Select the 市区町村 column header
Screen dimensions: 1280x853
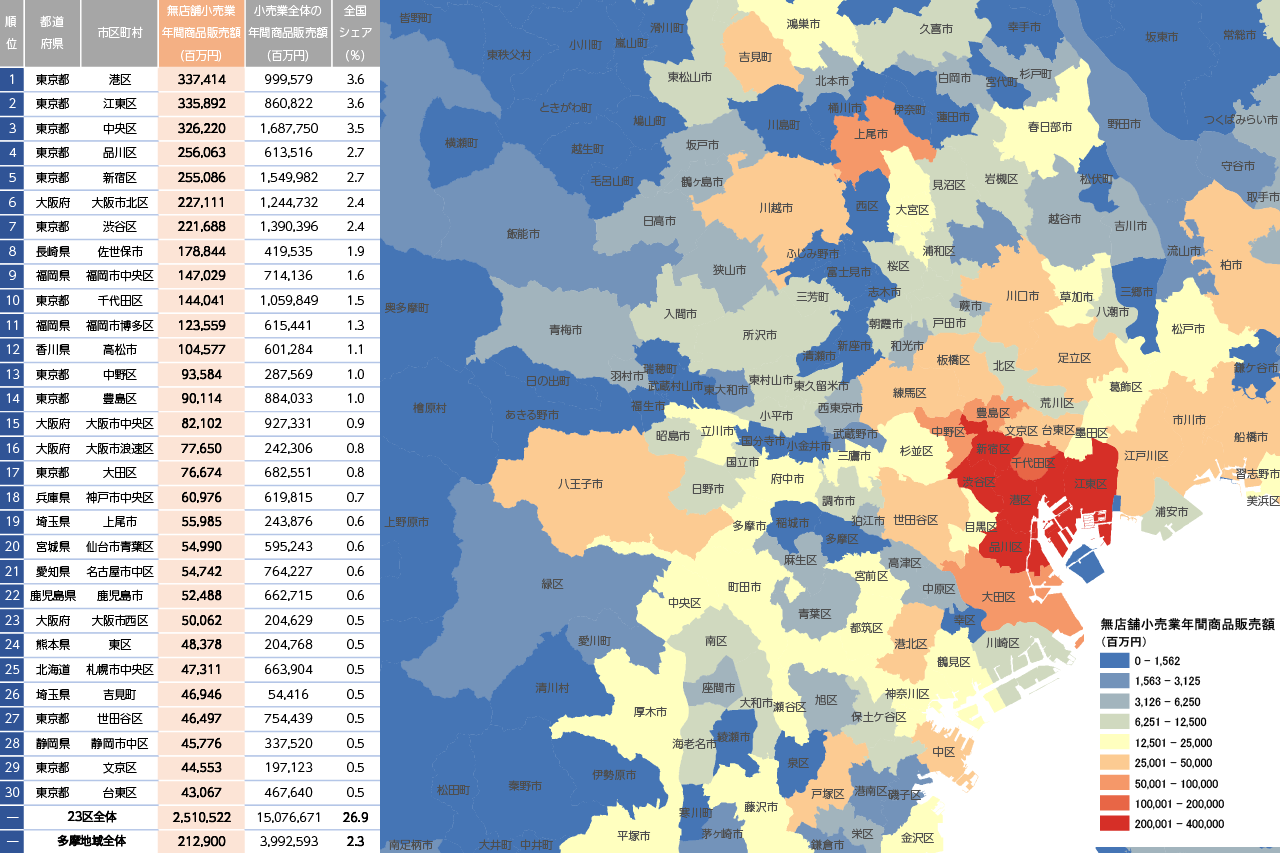pos(120,33)
